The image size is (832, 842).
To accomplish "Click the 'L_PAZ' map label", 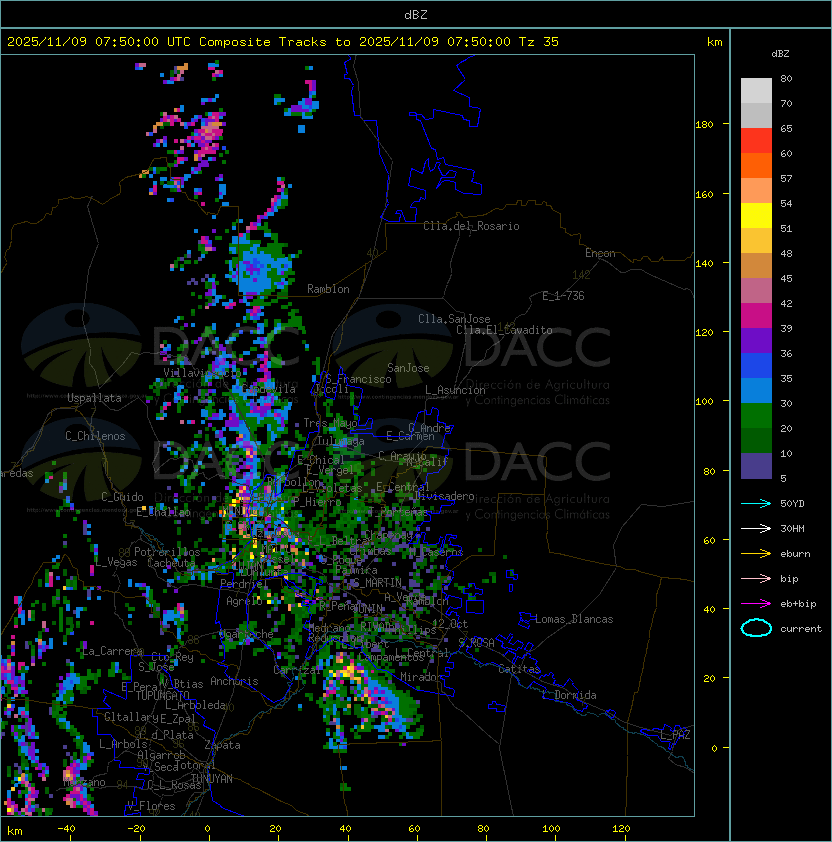I will point(675,735).
